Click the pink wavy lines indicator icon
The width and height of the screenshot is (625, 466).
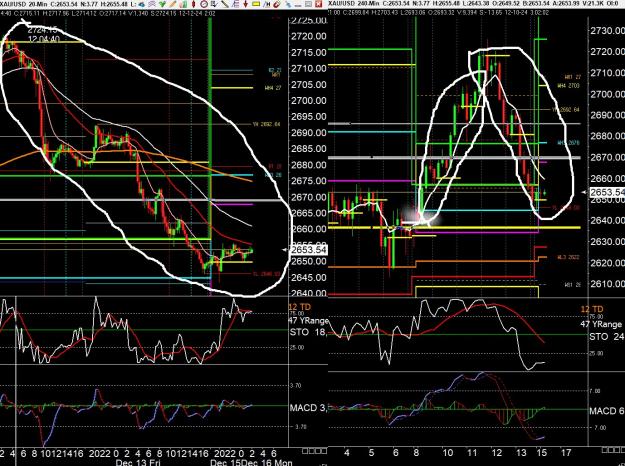pyautogui.click(x=152, y=4)
